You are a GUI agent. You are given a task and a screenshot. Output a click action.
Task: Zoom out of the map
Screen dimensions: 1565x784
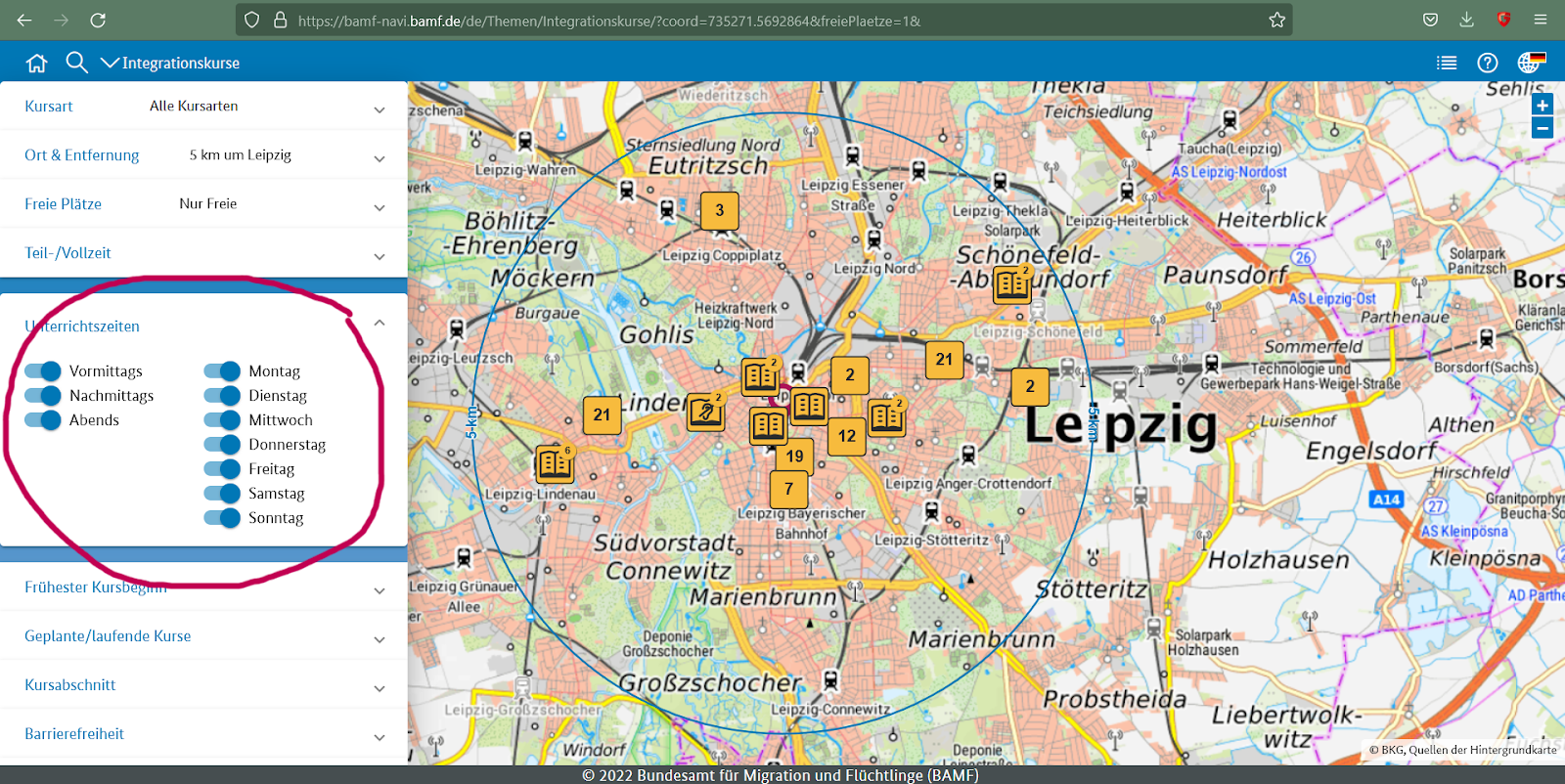coord(1543,128)
